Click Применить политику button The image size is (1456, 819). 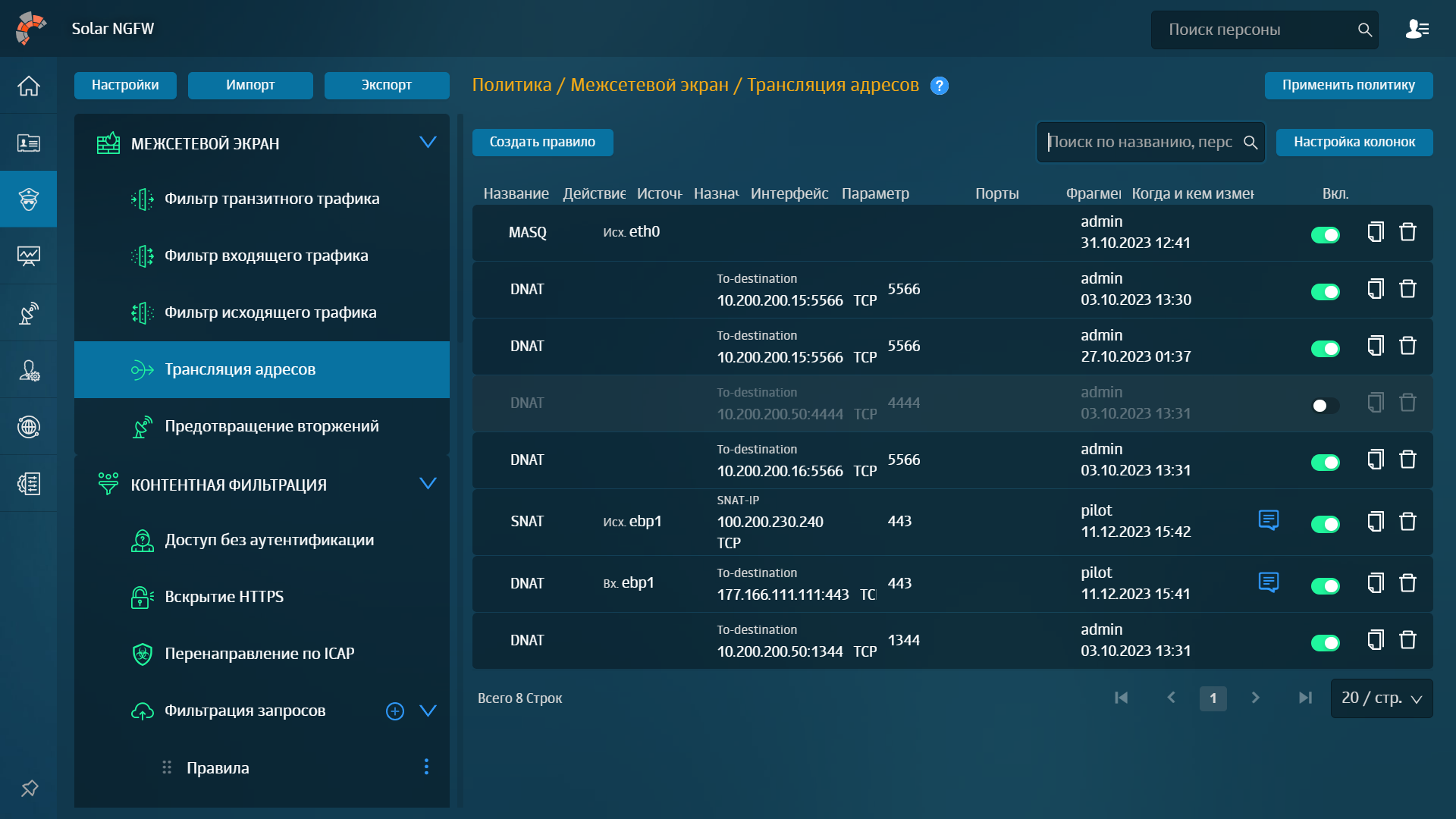[1348, 85]
